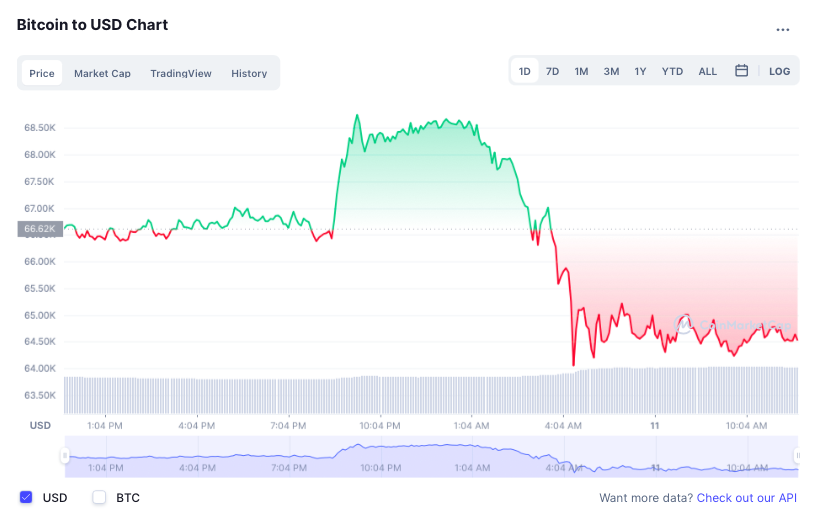Click the 66.62K price label on axis

click(x=40, y=229)
